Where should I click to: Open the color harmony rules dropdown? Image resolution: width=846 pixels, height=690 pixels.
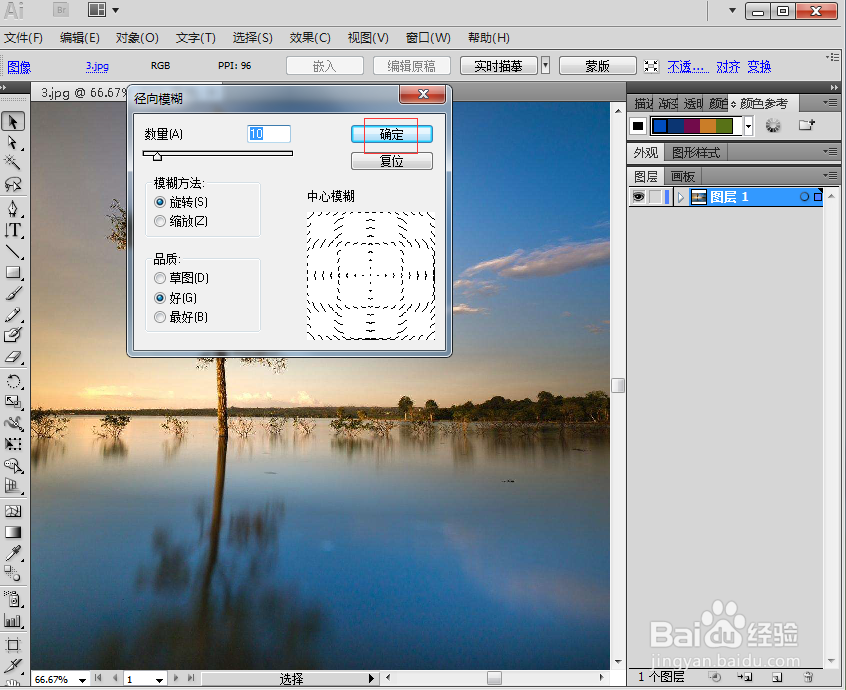pyautogui.click(x=748, y=126)
